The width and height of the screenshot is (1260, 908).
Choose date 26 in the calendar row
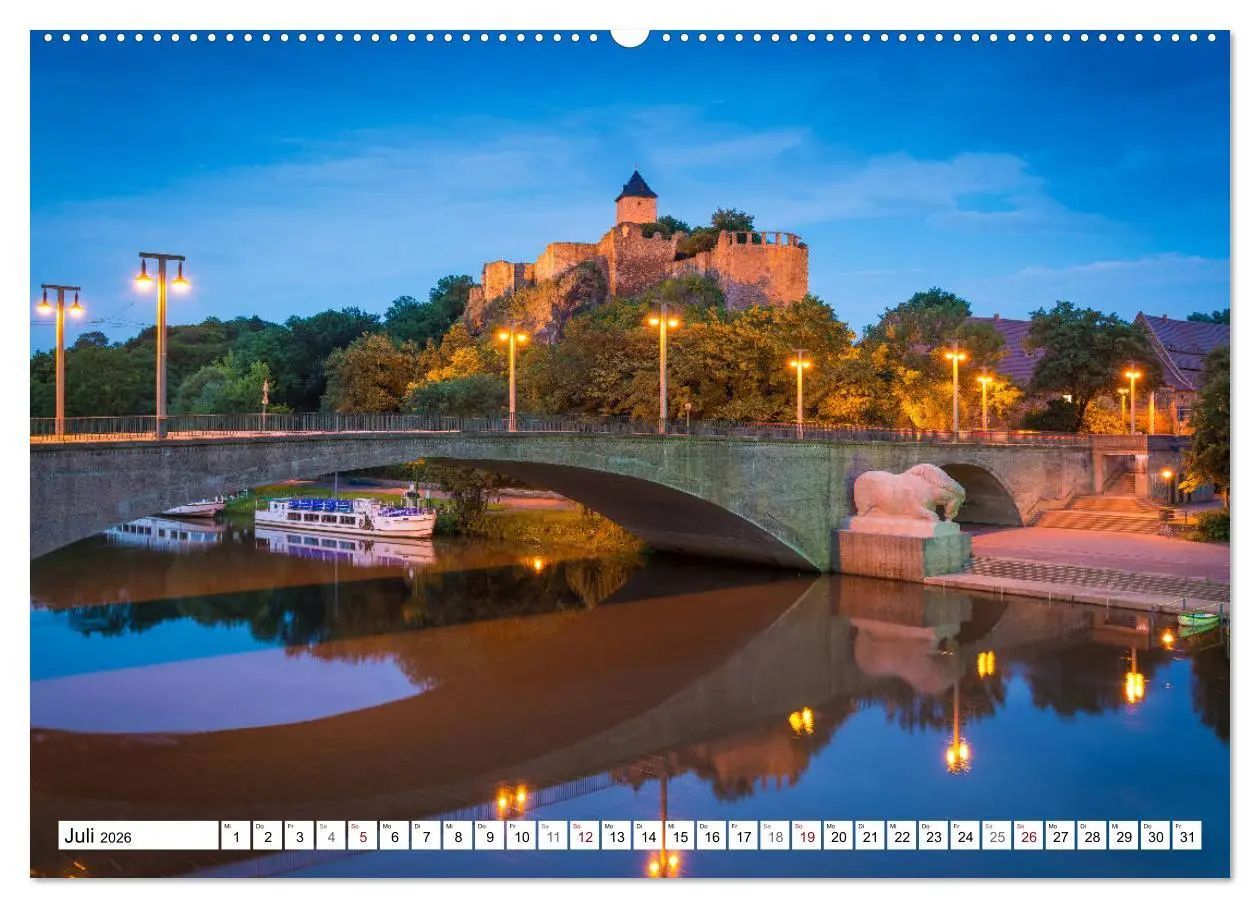point(1028,836)
